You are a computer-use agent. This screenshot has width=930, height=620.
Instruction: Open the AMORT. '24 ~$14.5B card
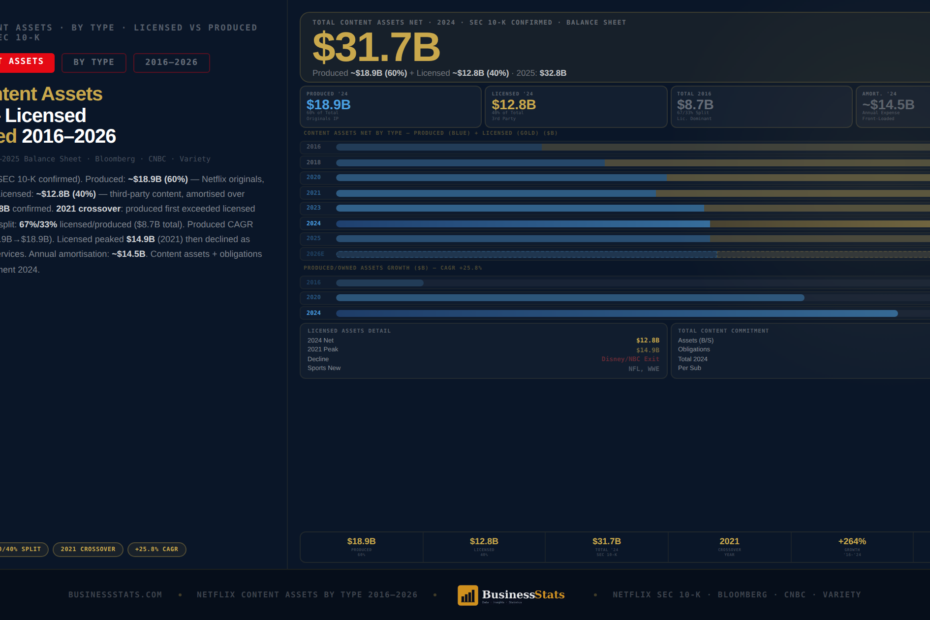click(893, 106)
